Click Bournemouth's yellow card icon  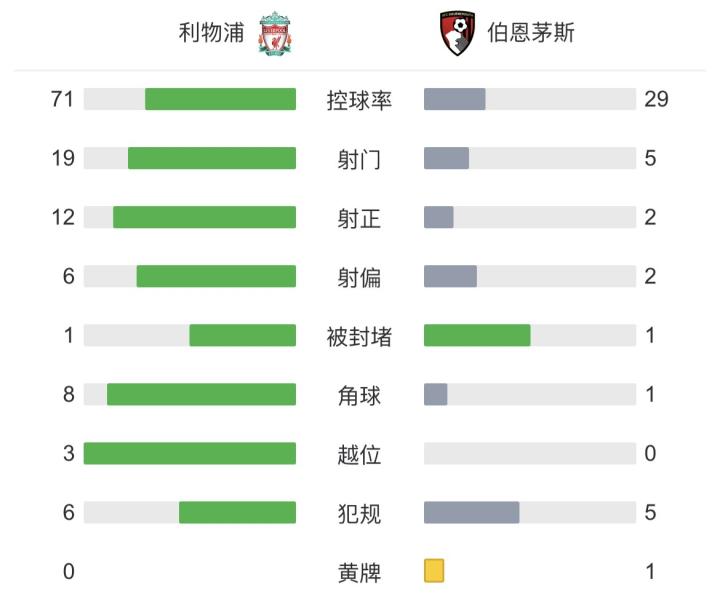tap(434, 571)
